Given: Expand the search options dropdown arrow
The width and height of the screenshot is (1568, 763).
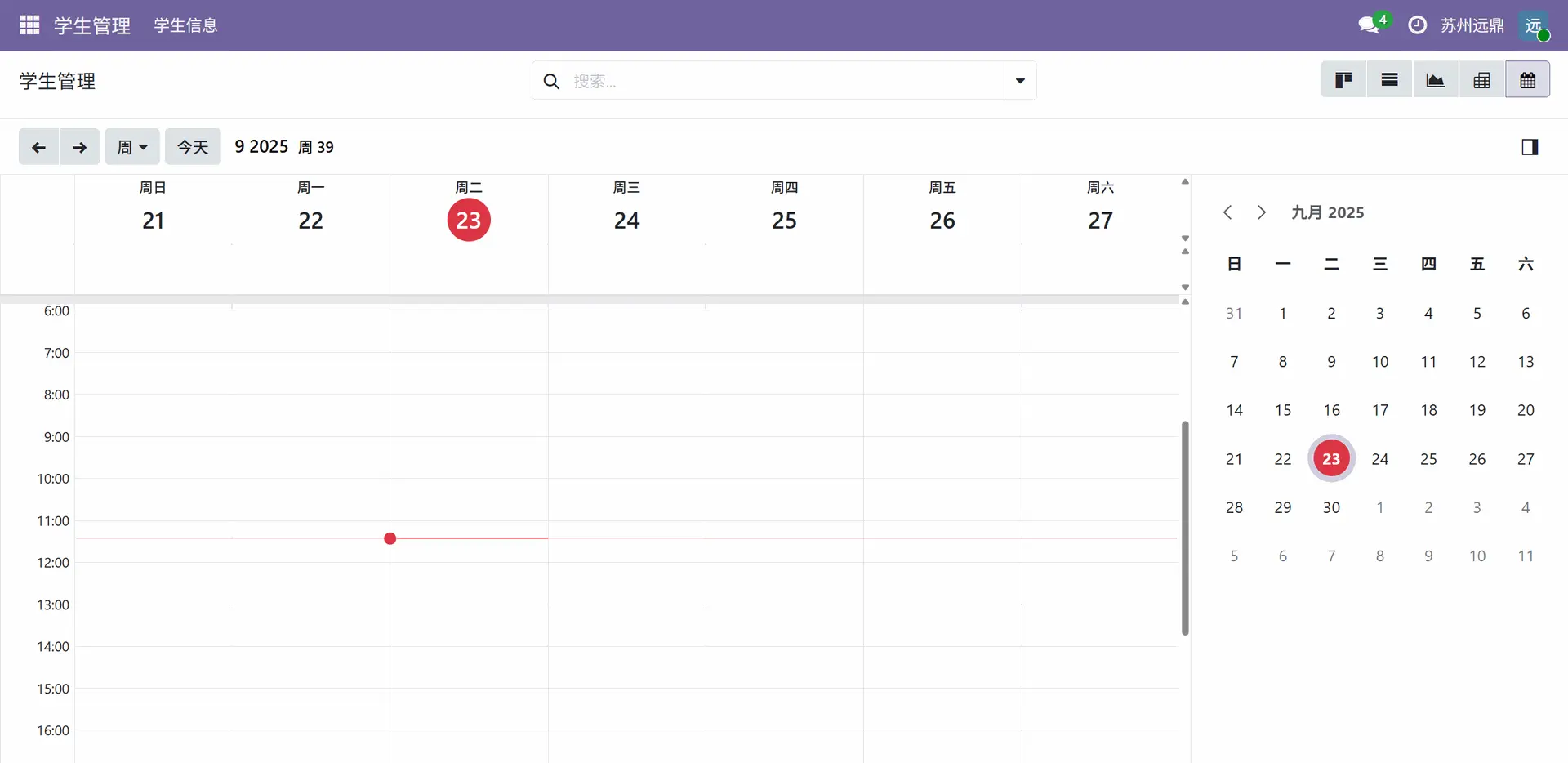Looking at the screenshot, I should pos(1020,81).
